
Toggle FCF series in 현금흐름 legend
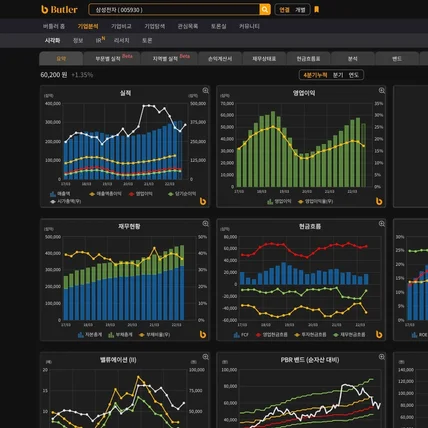click(241, 334)
